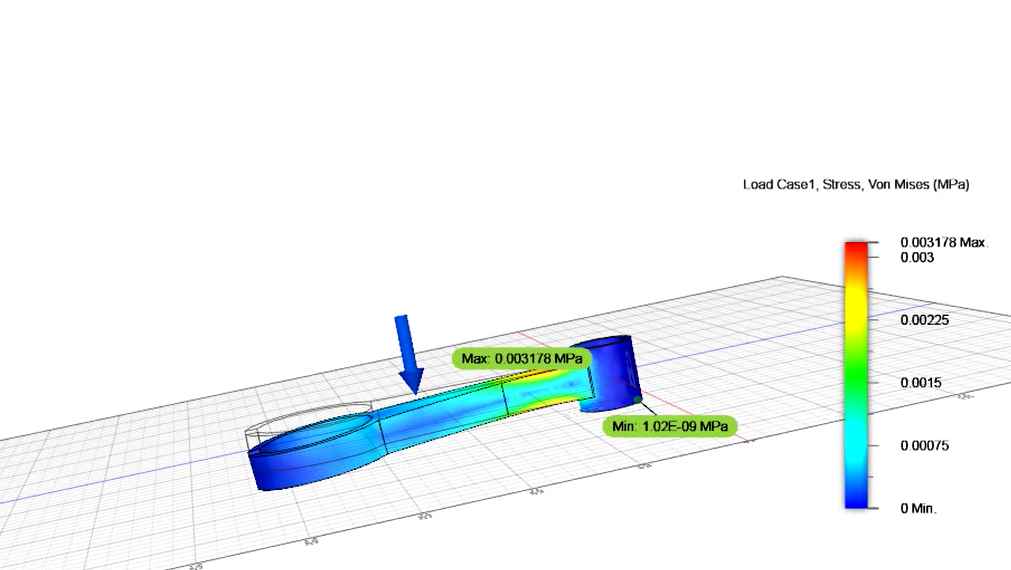
Task: Click the legend title Load Case1, Stress, Von Mises
Action: [x=856, y=184]
